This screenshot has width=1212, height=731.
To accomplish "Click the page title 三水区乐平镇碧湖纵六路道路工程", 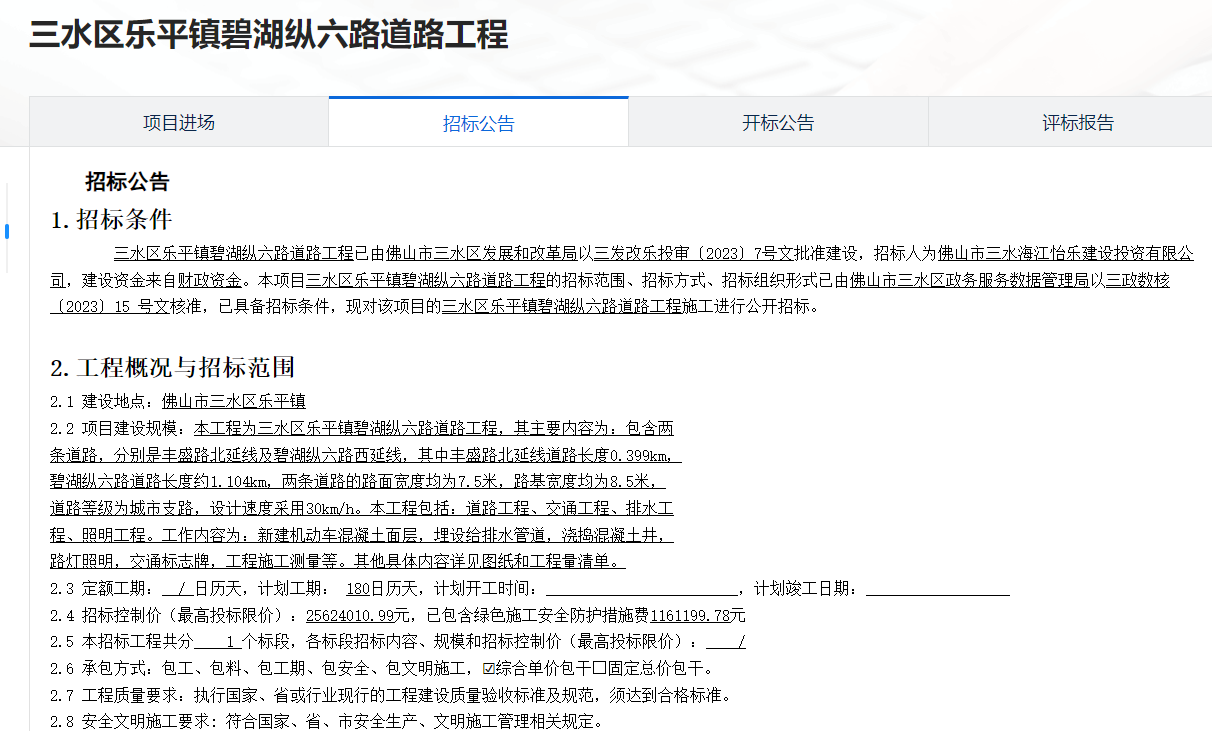I will click(x=268, y=35).
